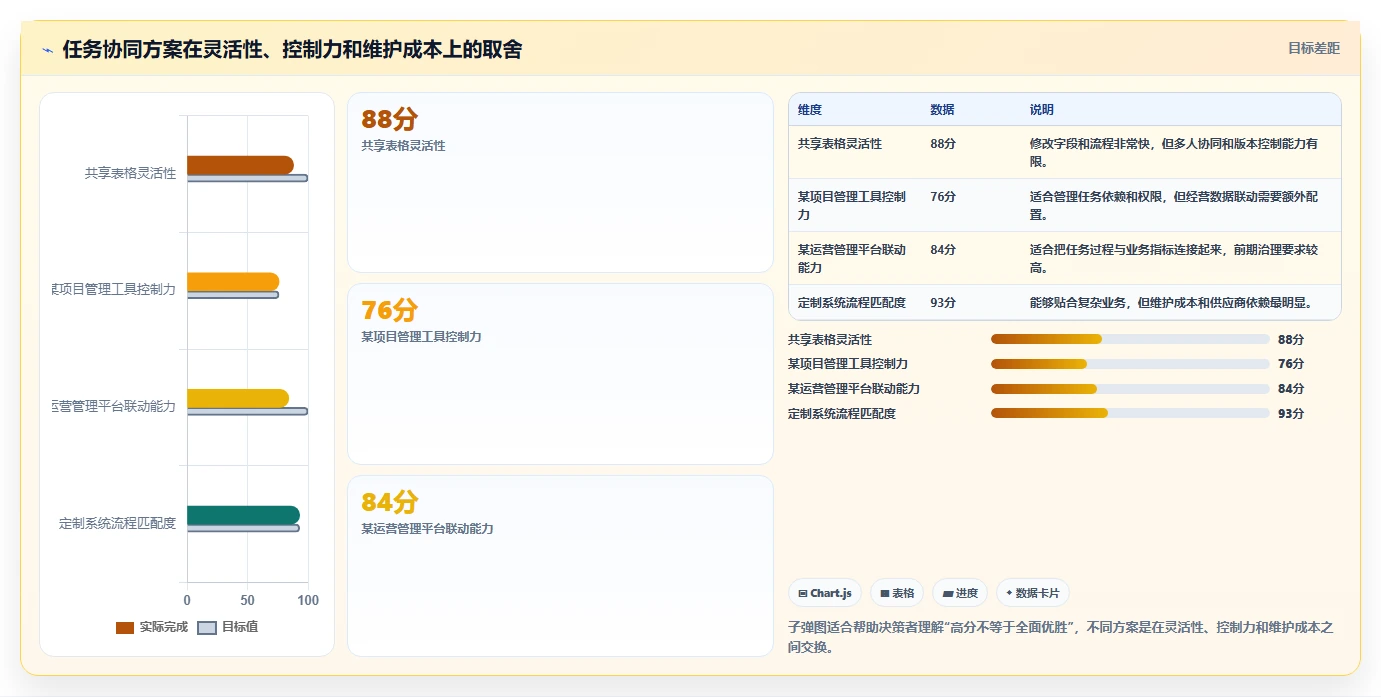Click the 某项目管理工具控制力 progress bar

(x=1130, y=364)
